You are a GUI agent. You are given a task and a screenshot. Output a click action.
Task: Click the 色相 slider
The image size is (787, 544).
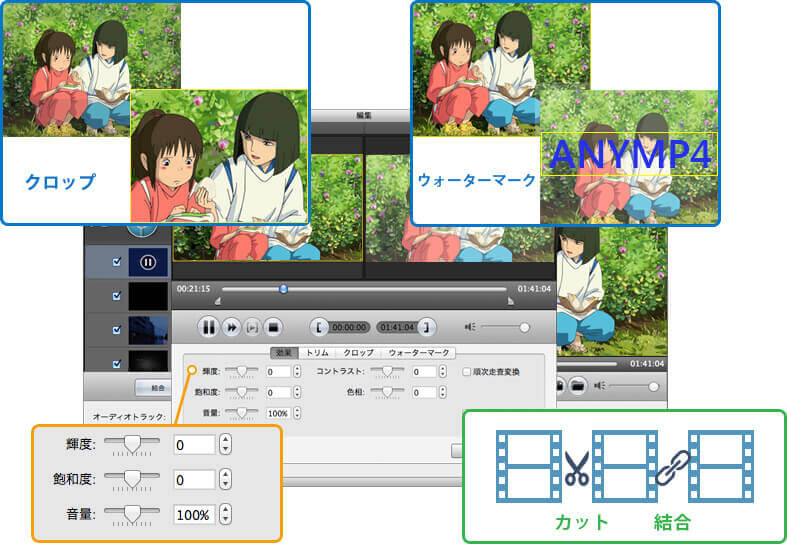pos(387,392)
